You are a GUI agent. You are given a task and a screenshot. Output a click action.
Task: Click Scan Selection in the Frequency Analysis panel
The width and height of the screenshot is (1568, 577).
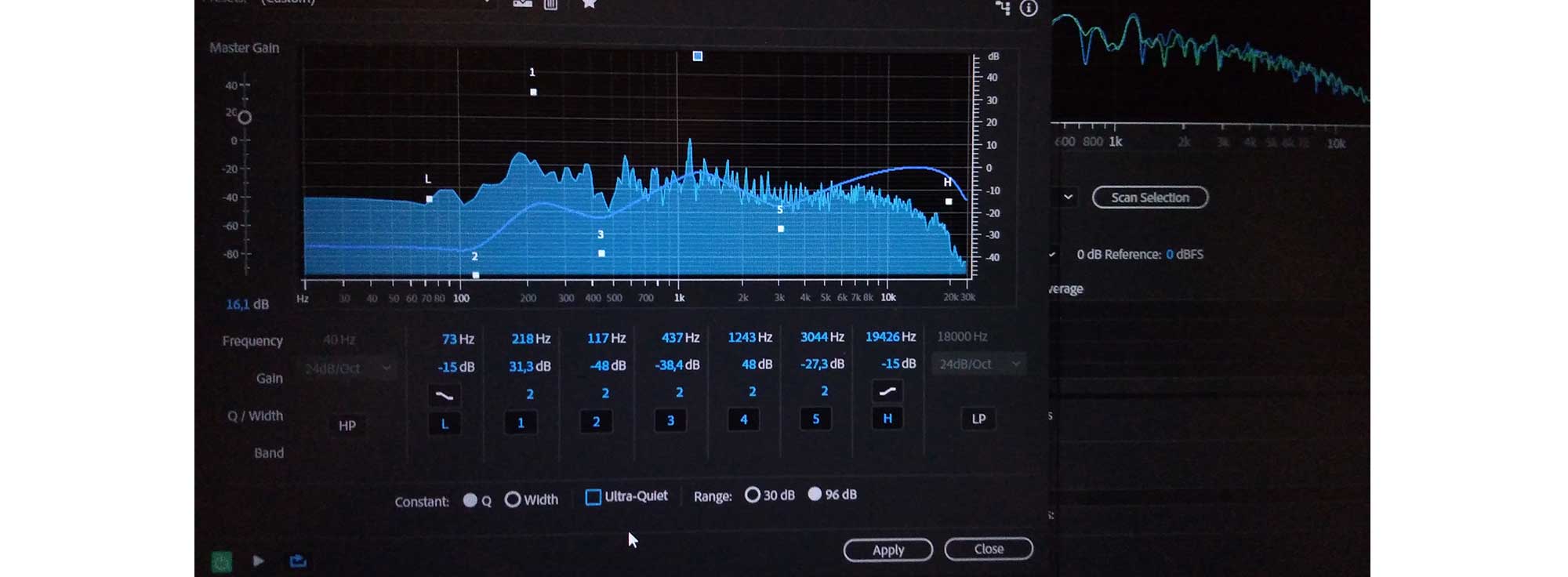click(x=1150, y=198)
